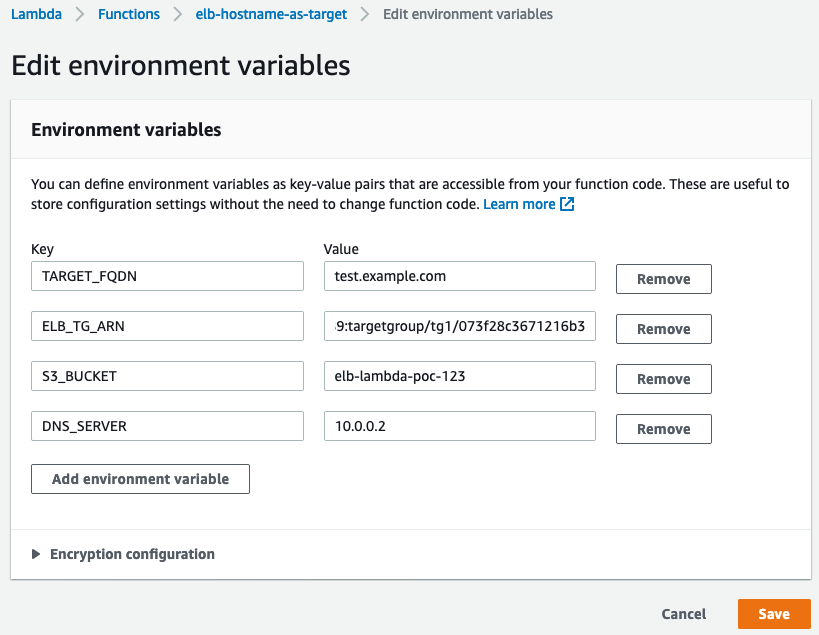The image size is (819, 635).
Task: Remove the DNS_SERVER variable
Action: click(663, 428)
